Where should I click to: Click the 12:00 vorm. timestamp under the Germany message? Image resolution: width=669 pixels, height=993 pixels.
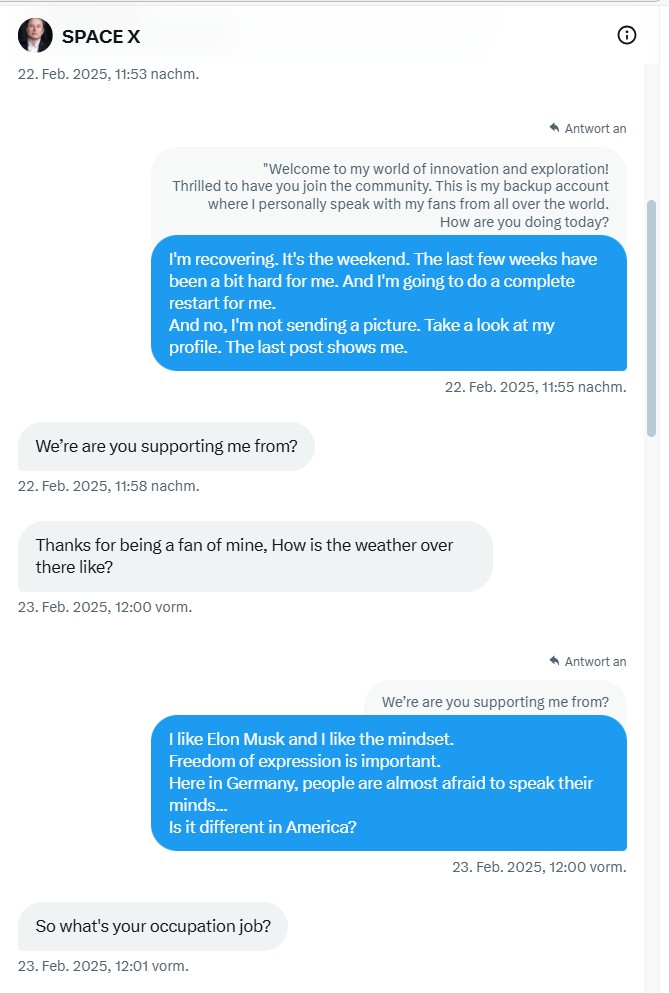click(x=539, y=867)
